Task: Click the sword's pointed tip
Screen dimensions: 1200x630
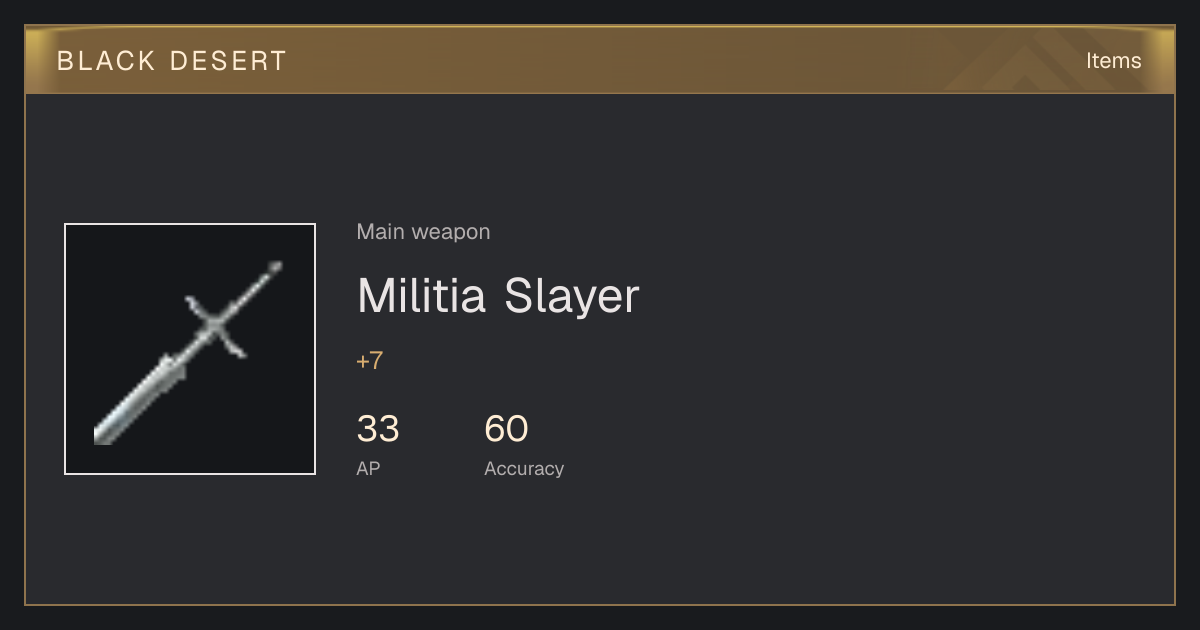Action: [274, 268]
